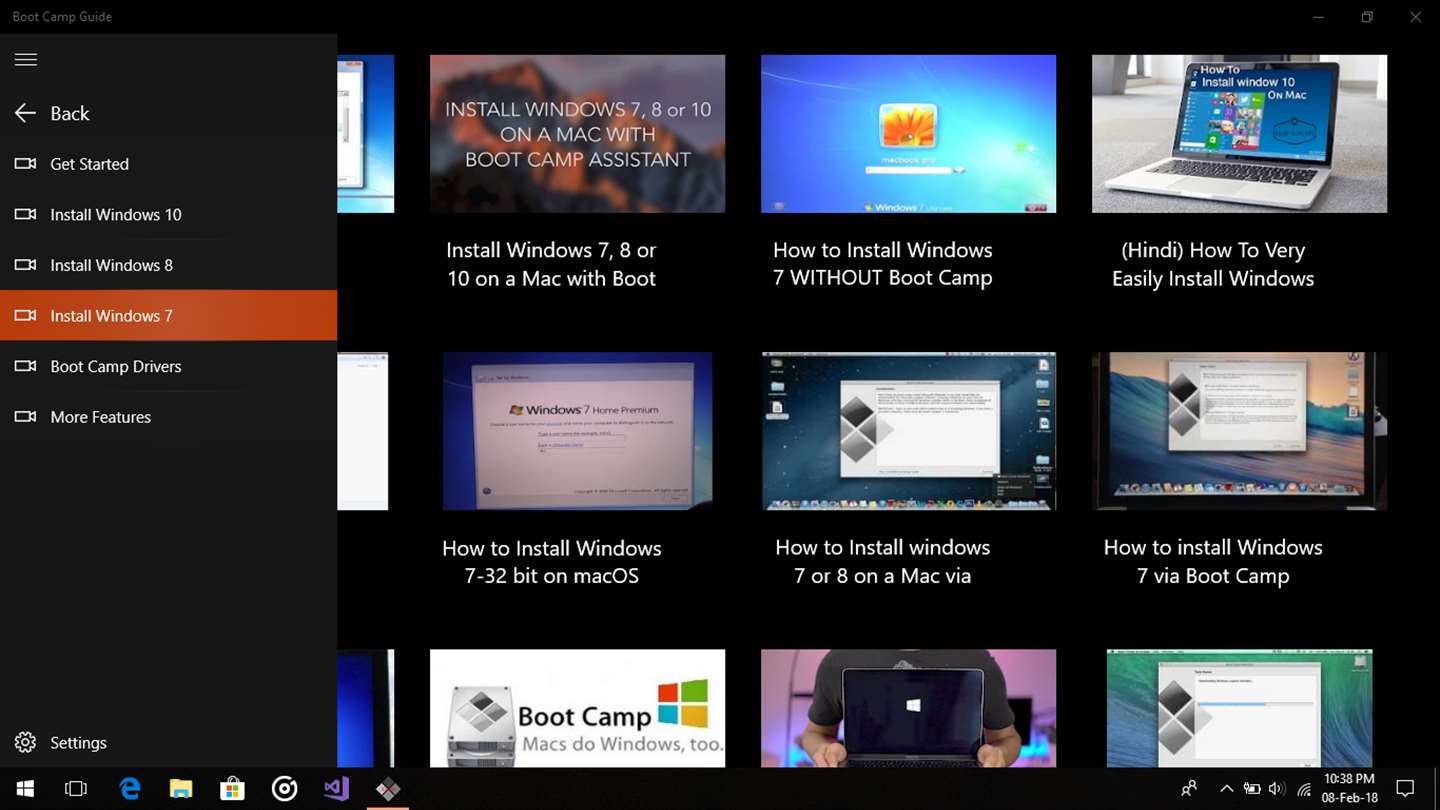The image size is (1440, 810).
Task: Open Boot Camp Macs do Windows thumbnail
Action: coord(577,708)
